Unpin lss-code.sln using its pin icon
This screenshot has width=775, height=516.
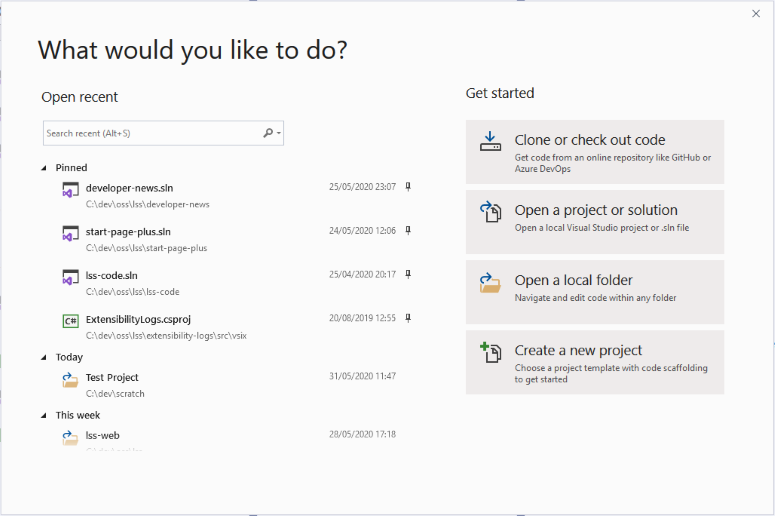pyautogui.click(x=408, y=274)
